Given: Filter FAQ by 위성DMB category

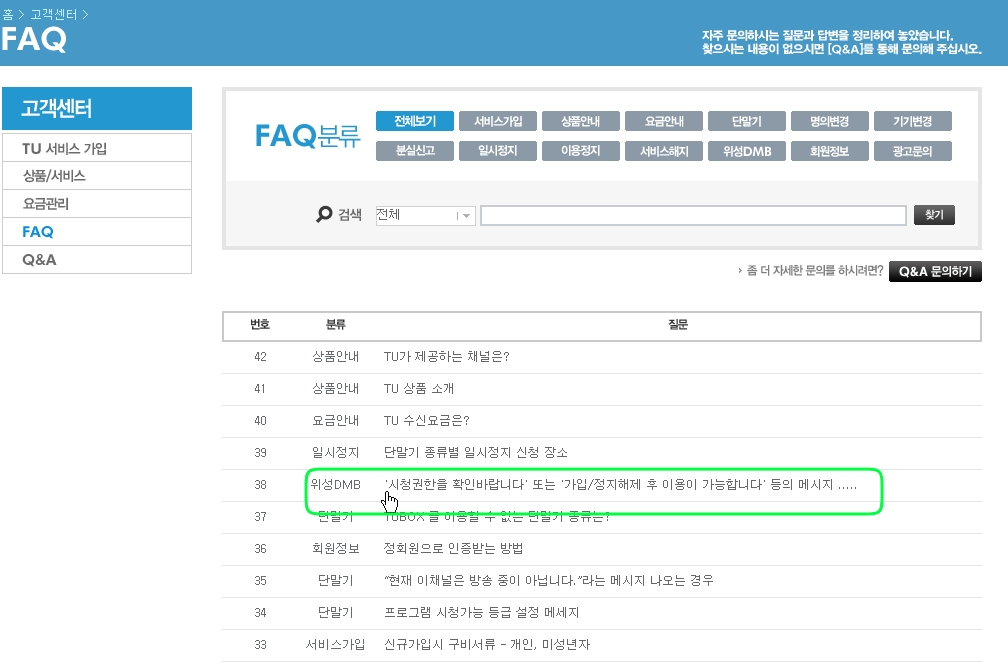Looking at the screenshot, I should tap(746, 151).
